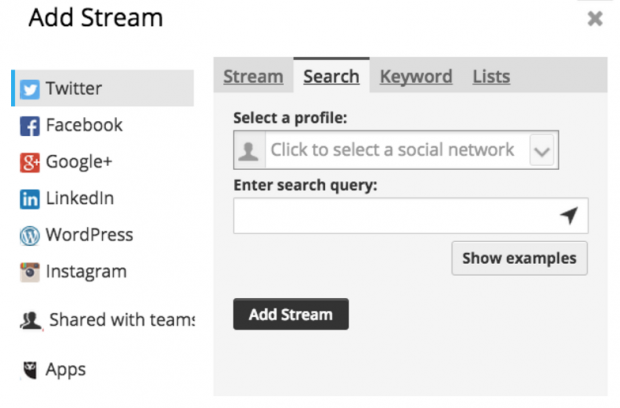Click the Shared with teams people icon
620x408 pixels.
(30, 321)
